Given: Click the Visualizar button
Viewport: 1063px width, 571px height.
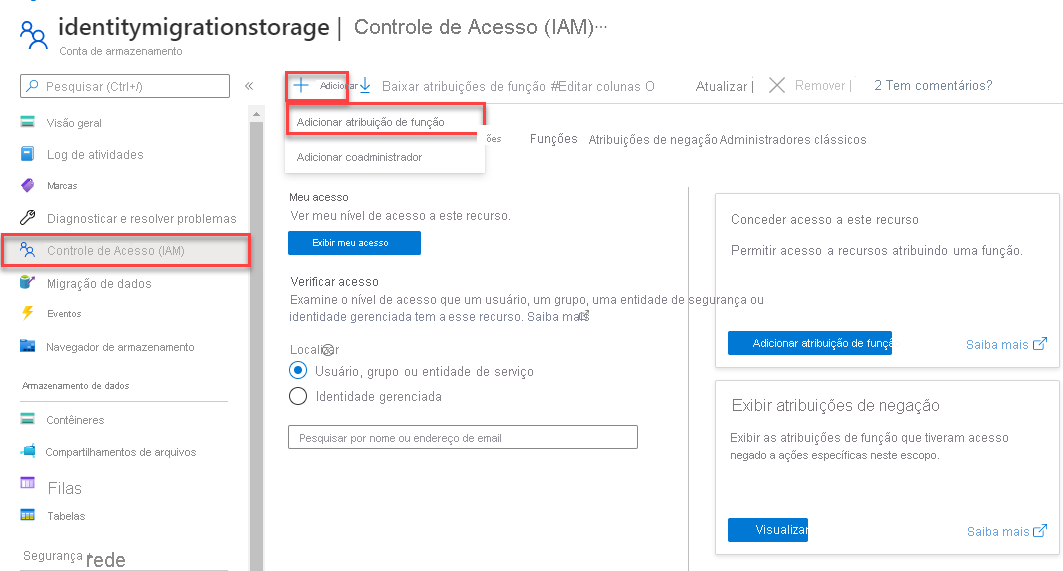Looking at the screenshot, I should pyautogui.click(x=767, y=530).
